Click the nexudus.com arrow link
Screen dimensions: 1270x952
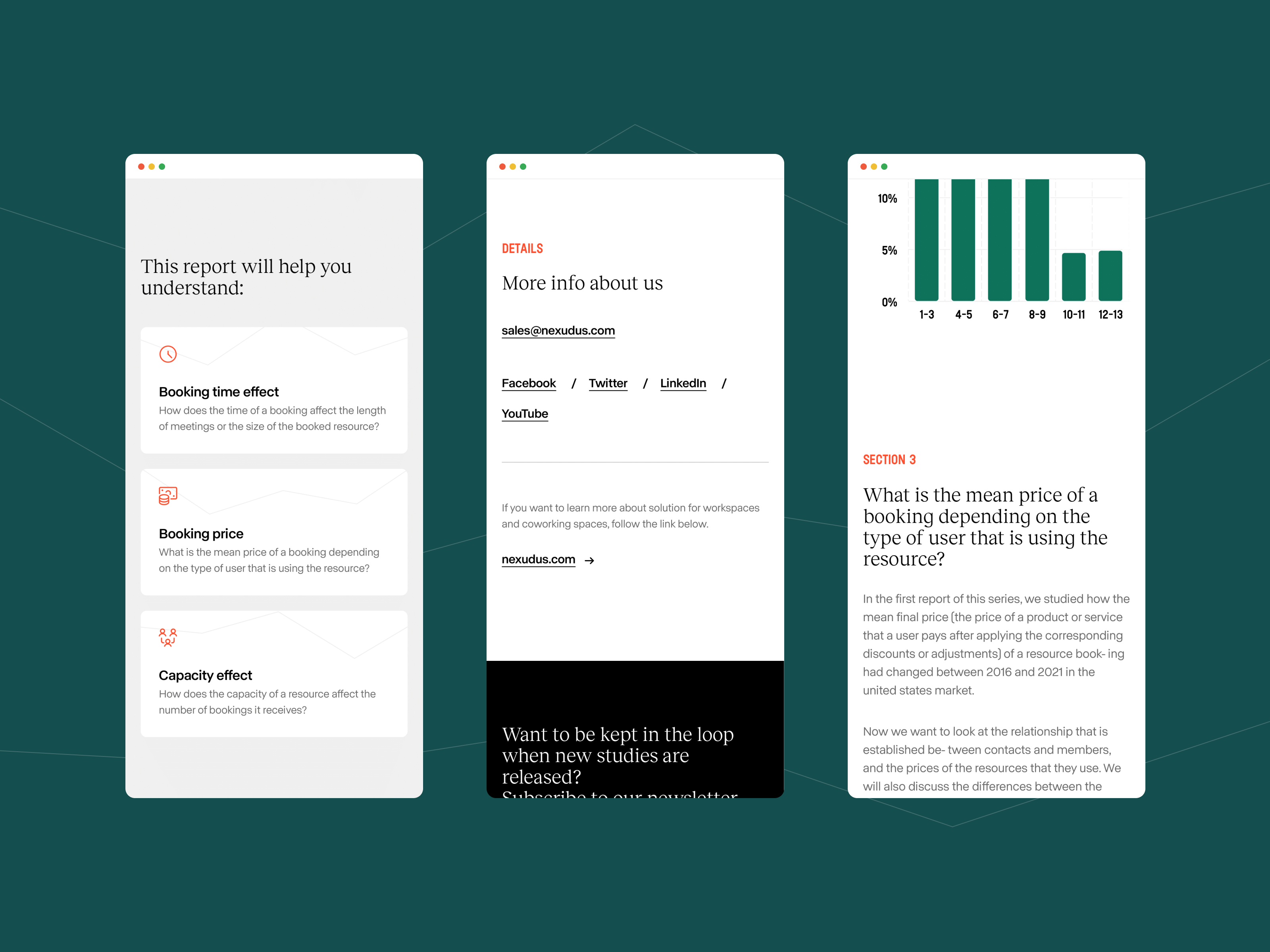click(556, 559)
